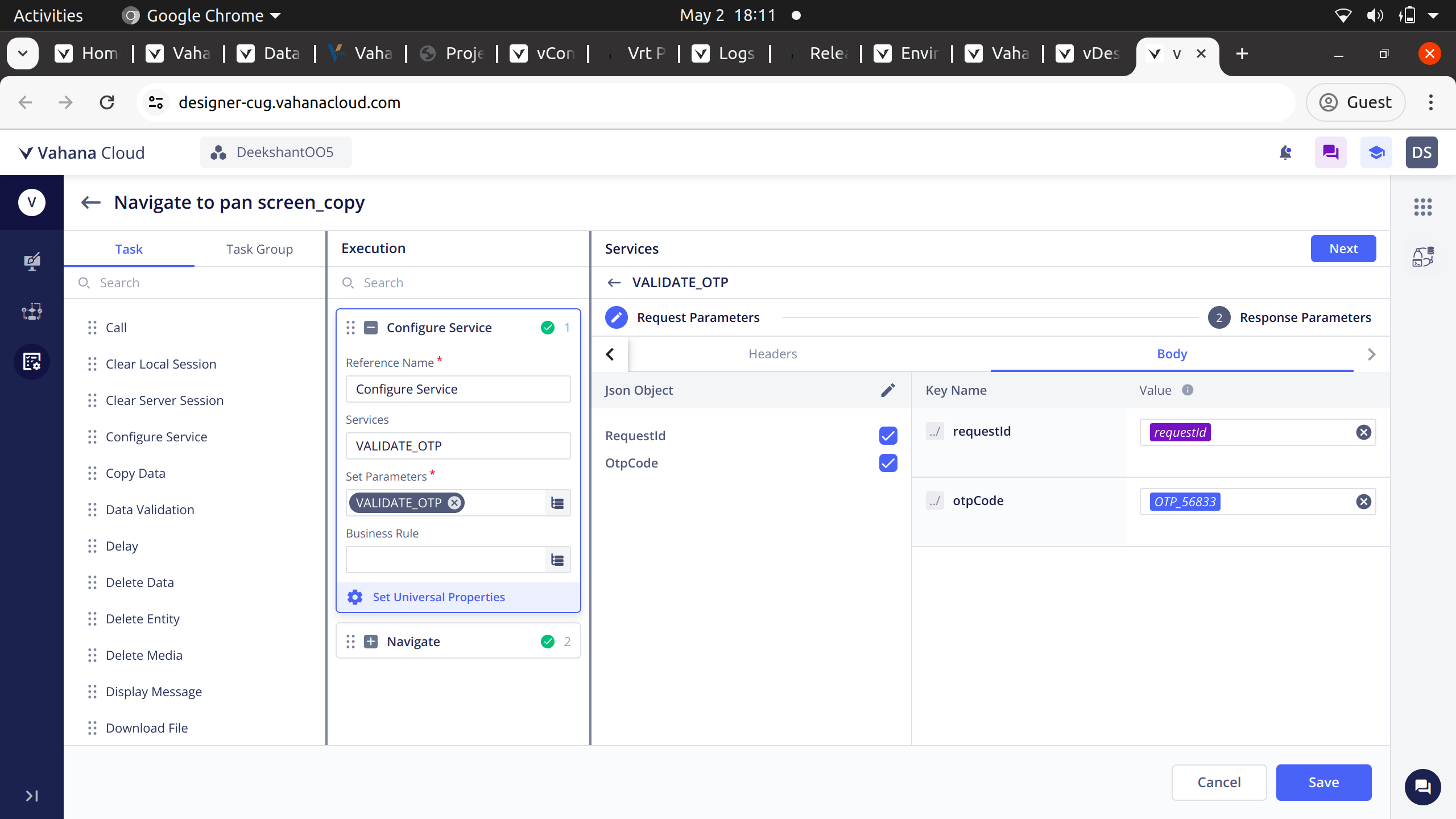The image size is (1456, 819).
Task: Remove the VALIDATE_OTP chip from Set Parameters
Action: pos(454,503)
